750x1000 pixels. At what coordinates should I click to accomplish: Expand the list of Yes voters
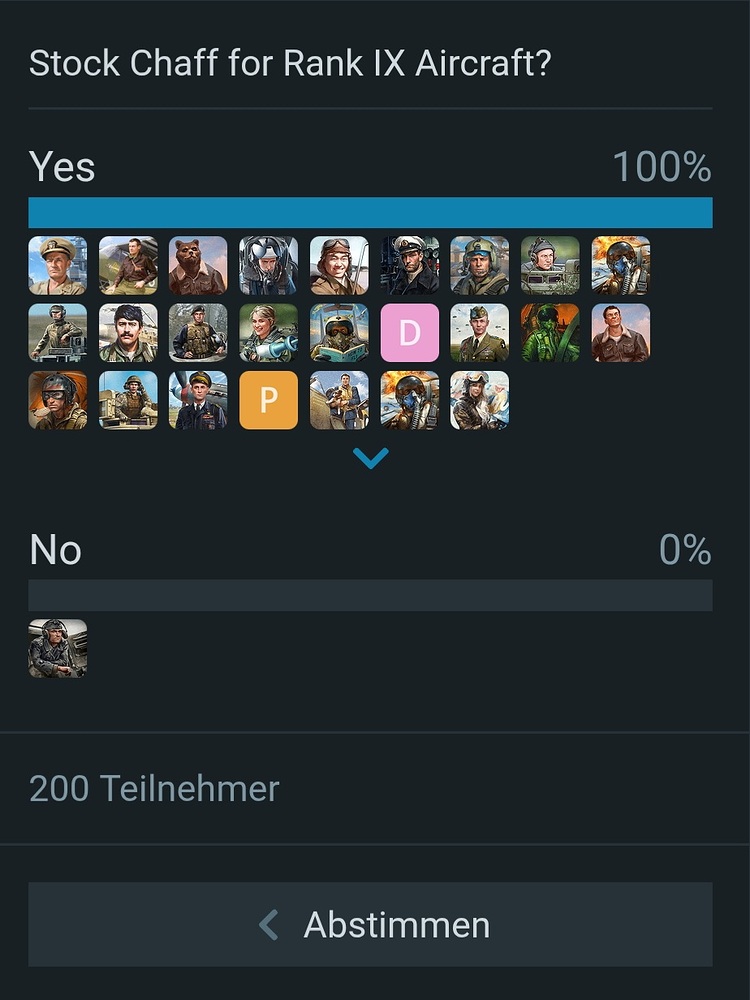371,458
